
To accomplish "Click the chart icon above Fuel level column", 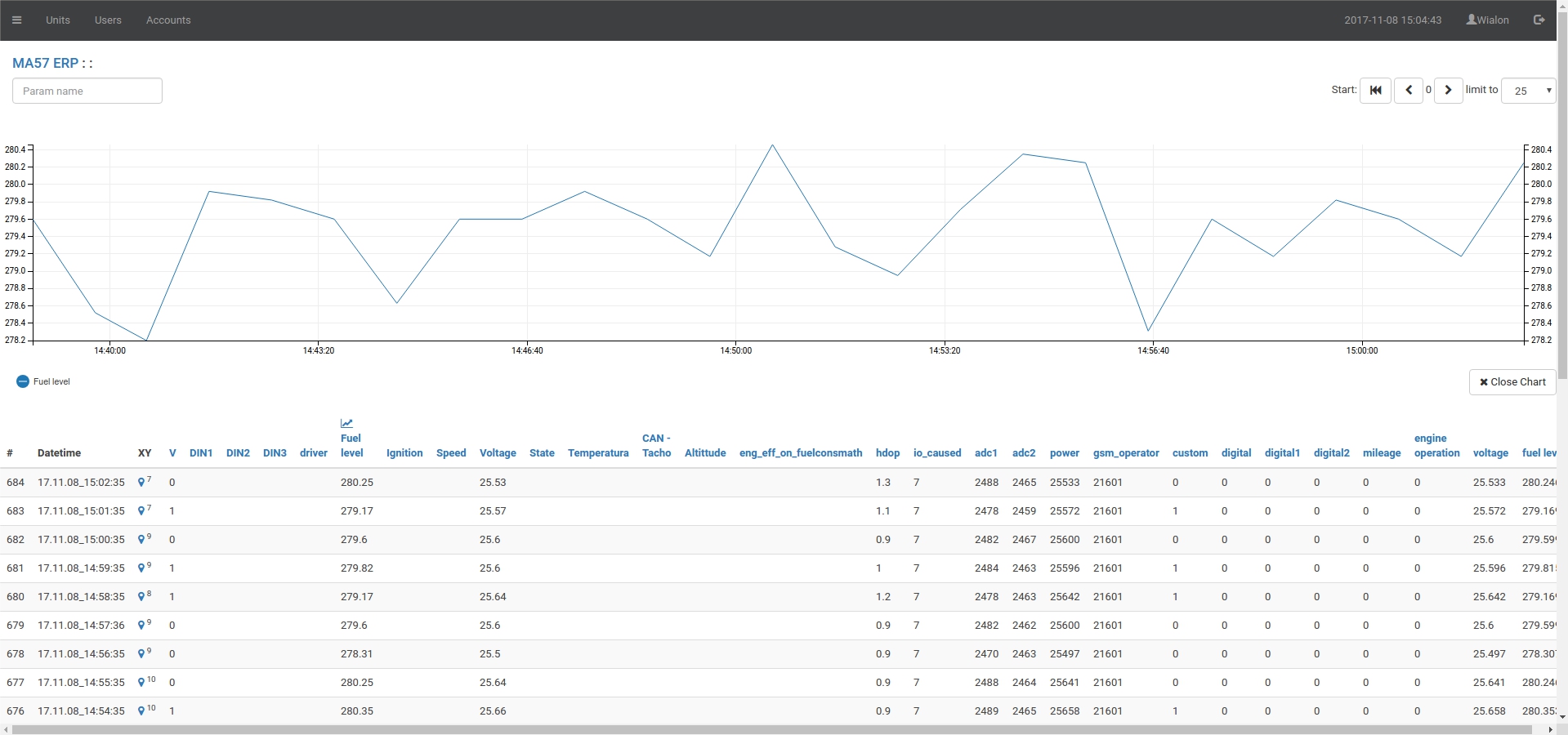I will pos(346,423).
